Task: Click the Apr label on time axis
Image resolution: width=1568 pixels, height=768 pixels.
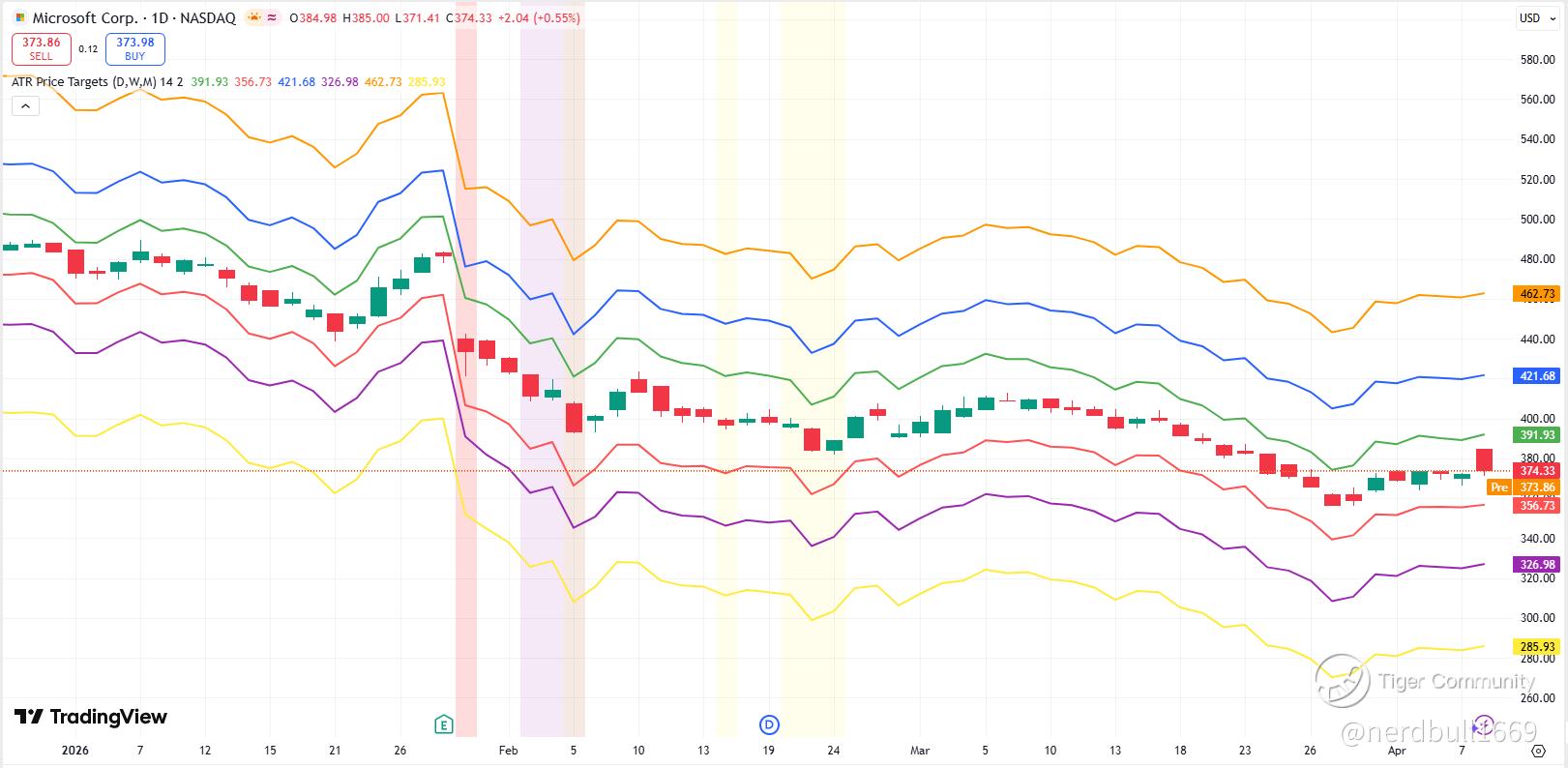Action: [1397, 751]
